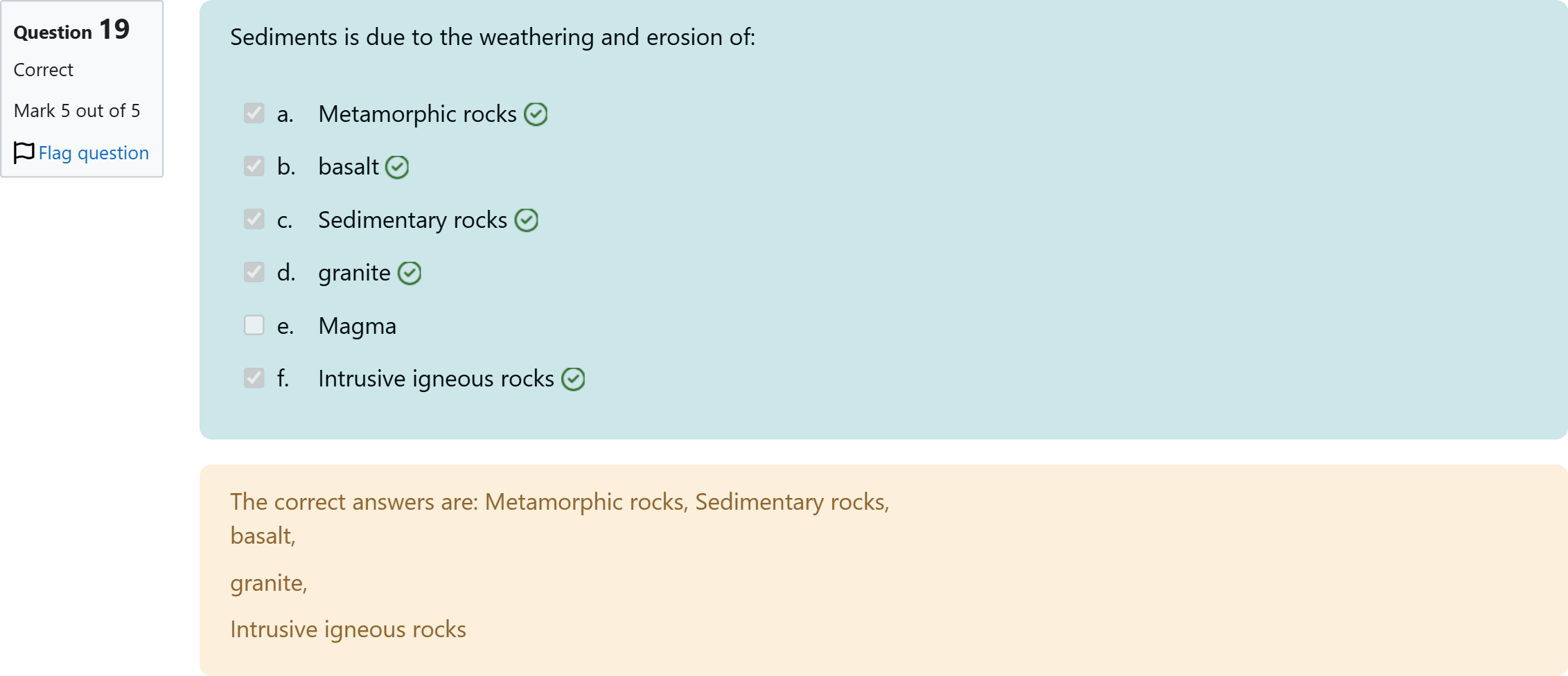Uncheck the option d. granite checkbox
The image size is (1568, 676).
pos(254,272)
